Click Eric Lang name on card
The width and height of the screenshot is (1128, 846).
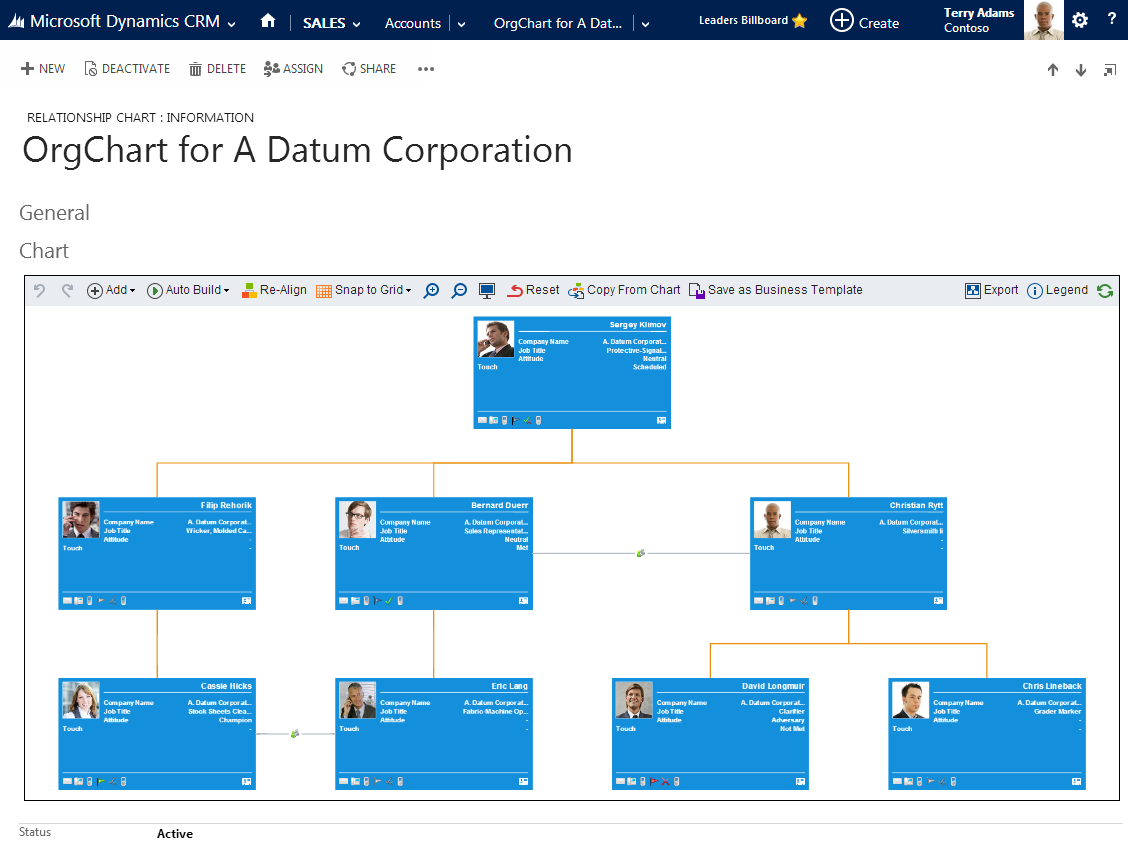click(509, 686)
